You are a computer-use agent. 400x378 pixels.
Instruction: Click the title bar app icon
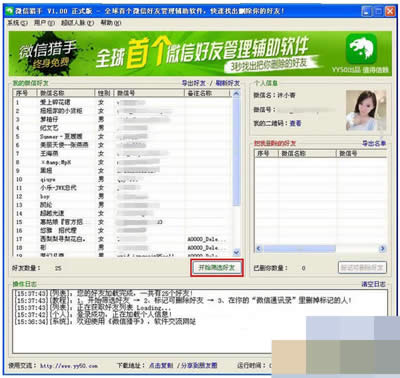pyautogui.click(x=10, y=11)
